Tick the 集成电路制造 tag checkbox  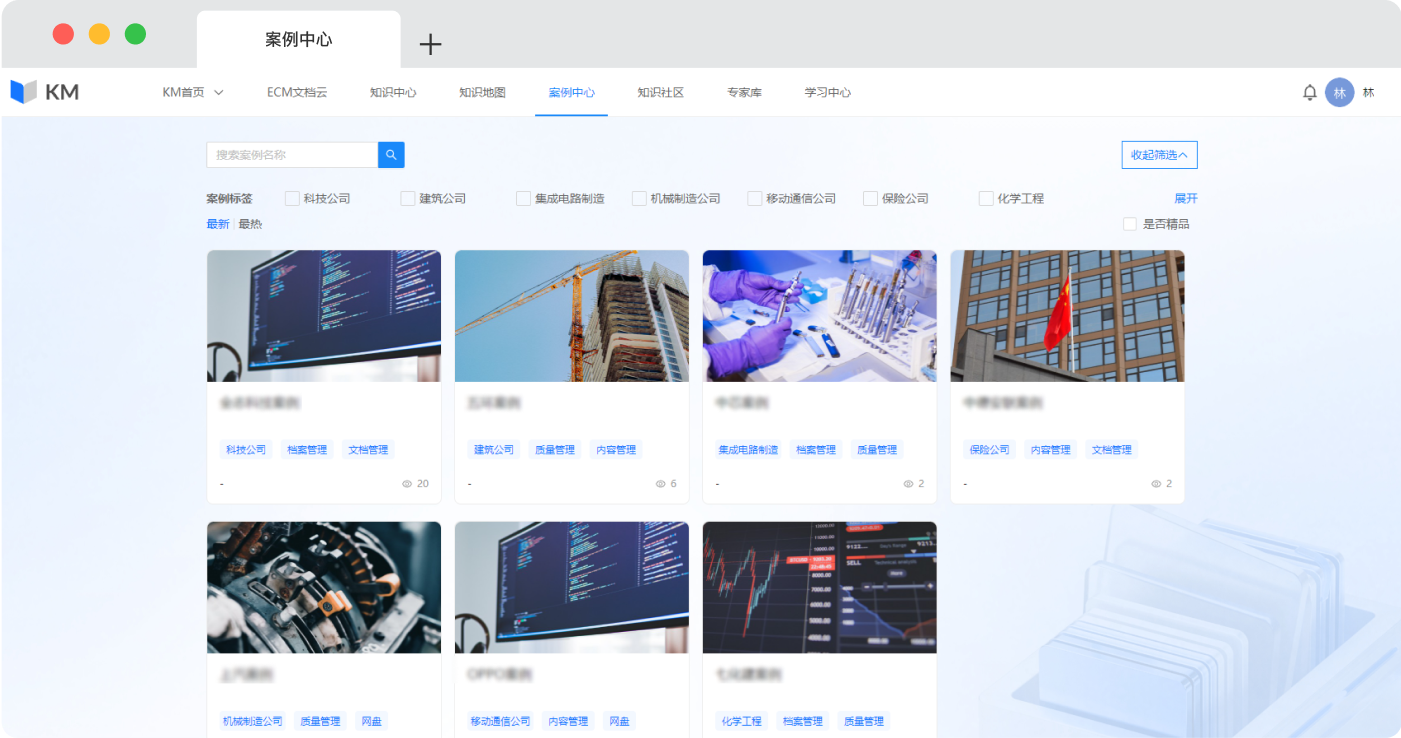pos(523,198)
